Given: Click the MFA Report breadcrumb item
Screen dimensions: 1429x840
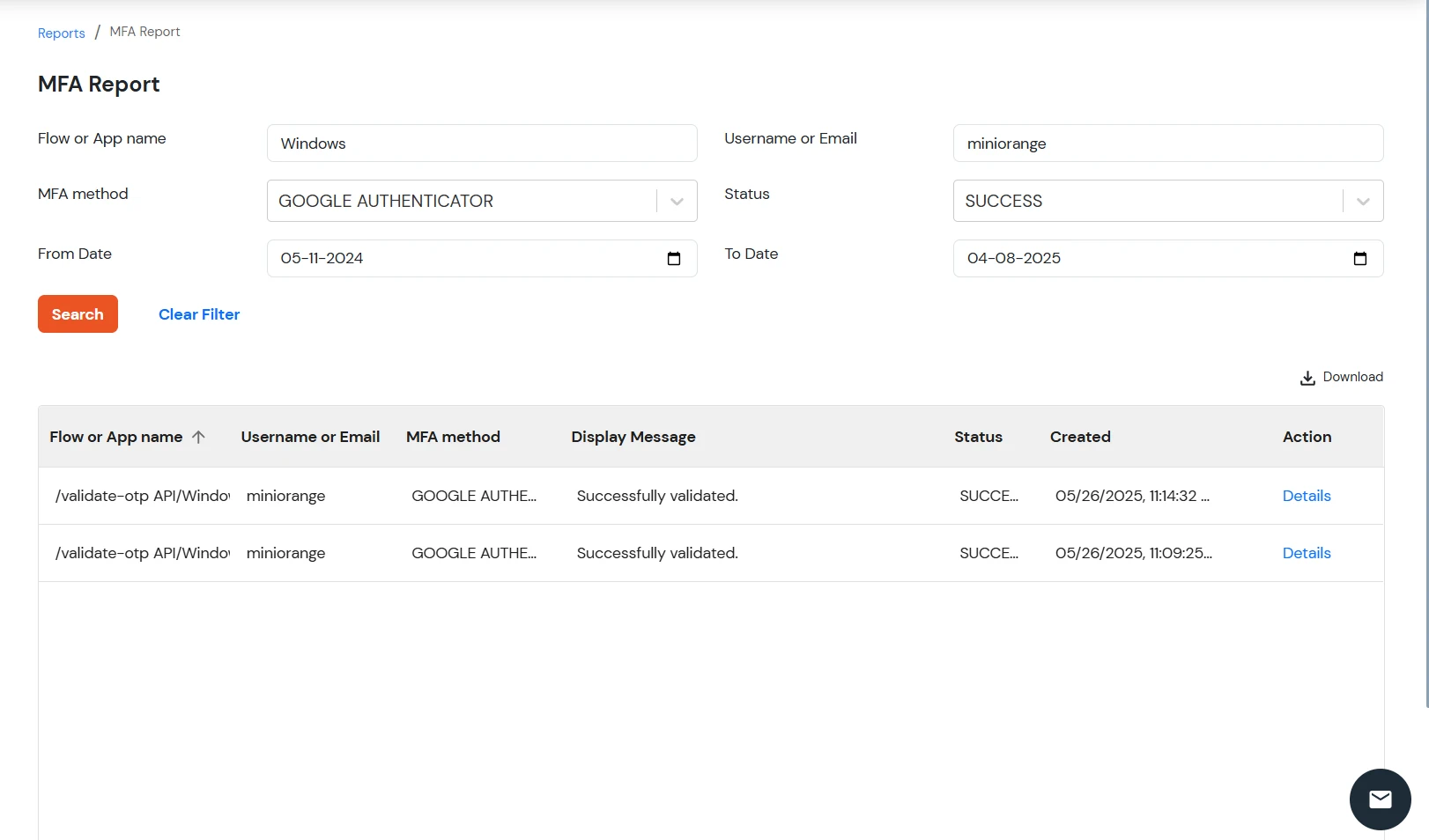Looking at the screenshot, I should pyautogui.click(x=144, y=32).
